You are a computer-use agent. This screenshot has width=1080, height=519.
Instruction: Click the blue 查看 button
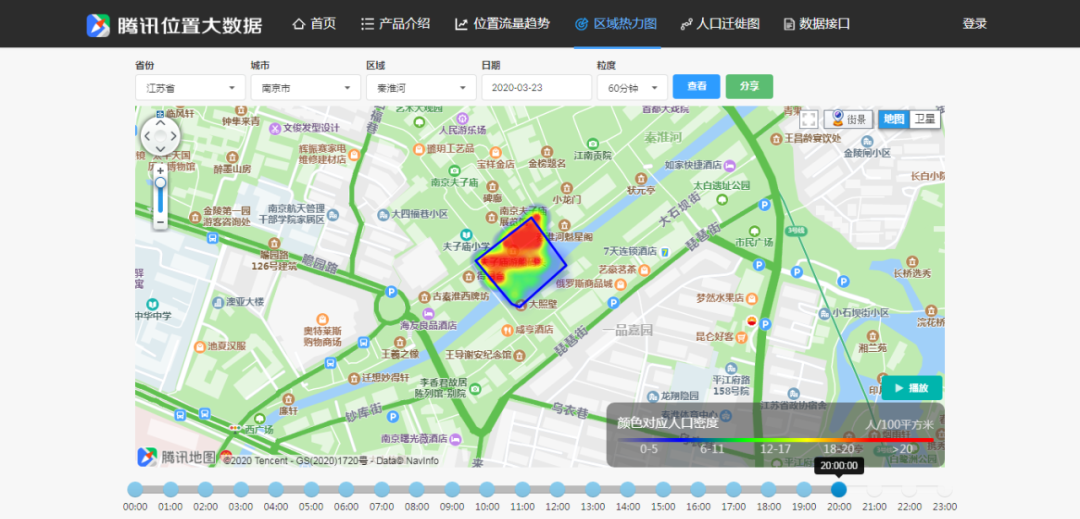coord(696,87)
